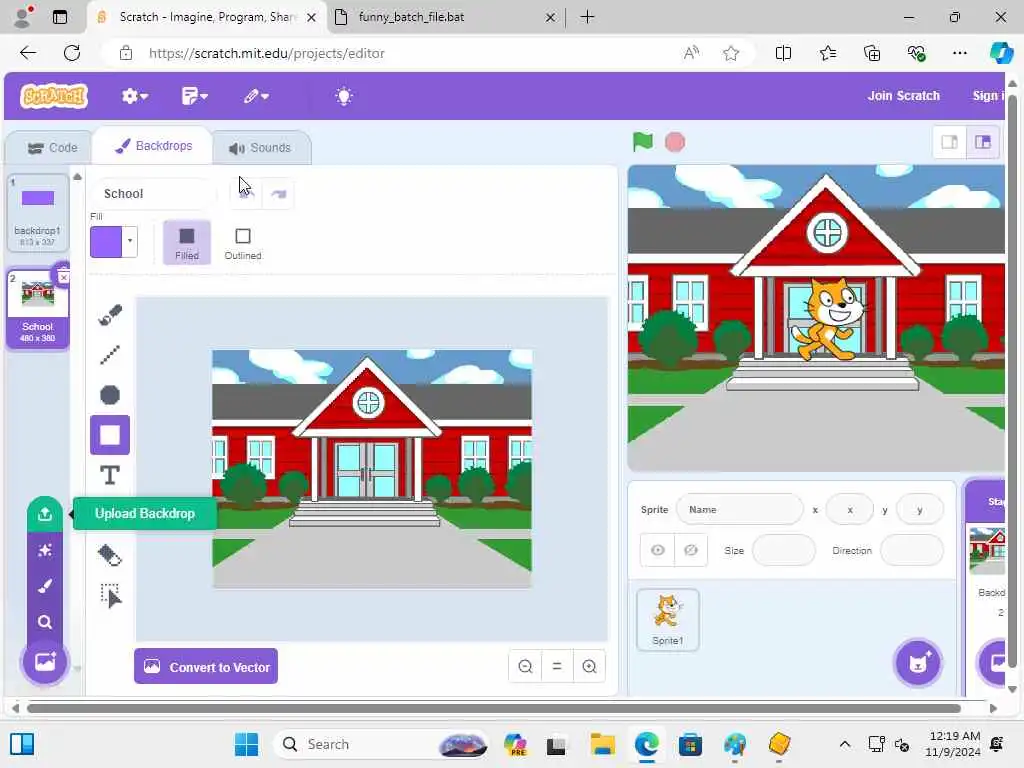Click Convert to Vector button
This screenshot has height=768, width=1024.
click(x=206, y=667)
